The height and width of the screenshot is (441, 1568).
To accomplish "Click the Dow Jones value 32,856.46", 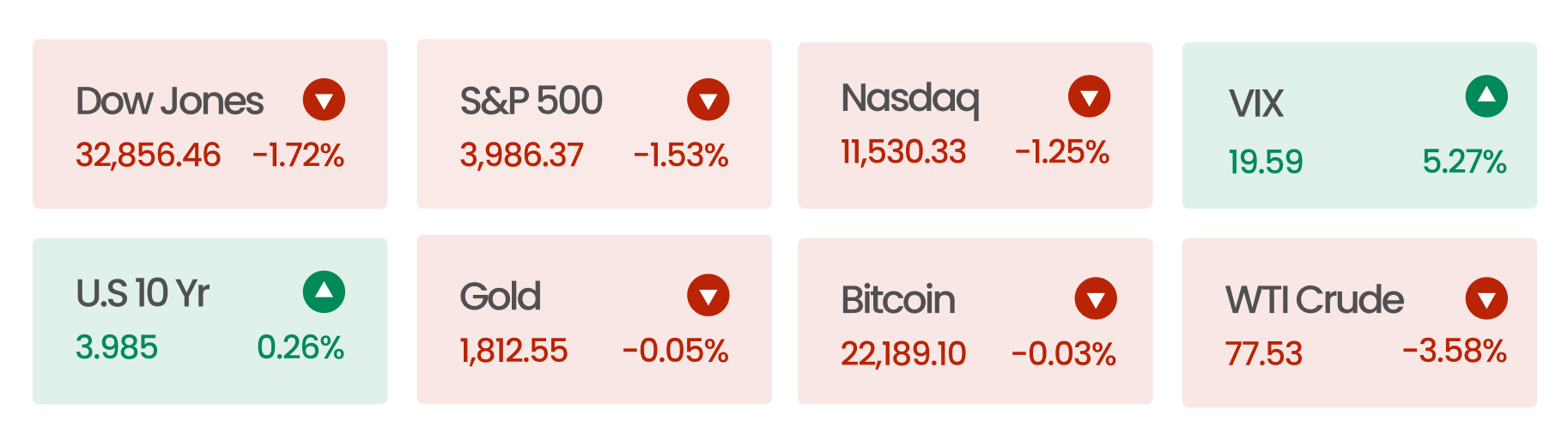I will [x=148, y=155].
